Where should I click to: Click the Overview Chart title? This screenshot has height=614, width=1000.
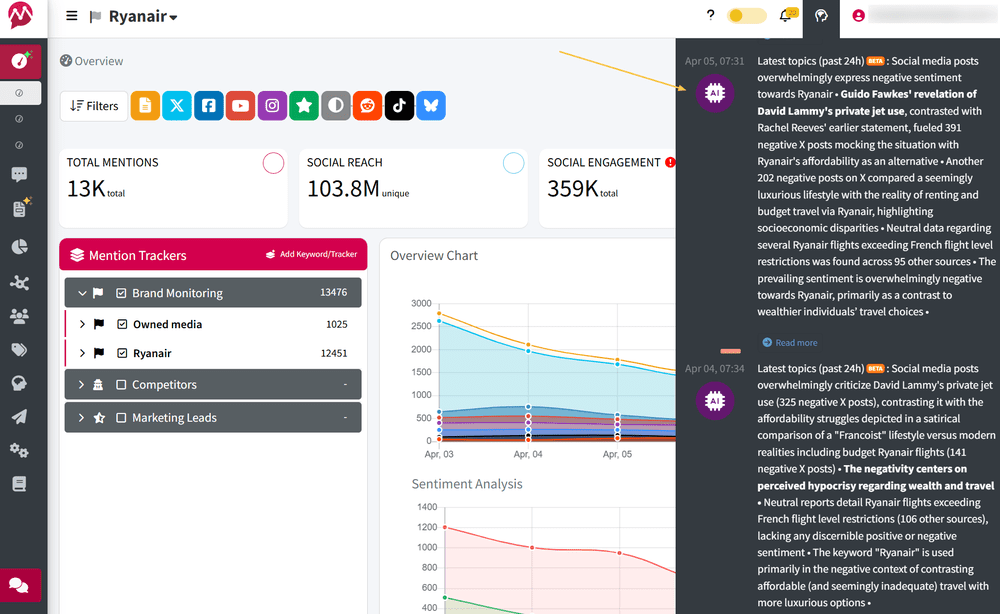[x=434, y=256]
